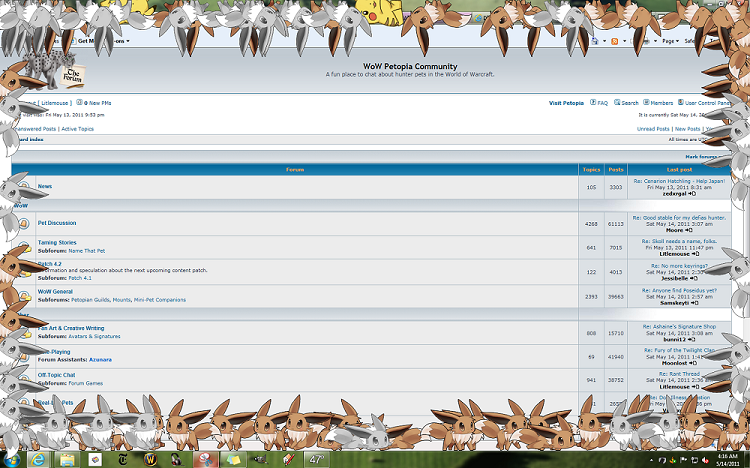This screenshot has height=468, width=750.
Task: Open the Patch 4.1 subforum
Action: (80, 278)
